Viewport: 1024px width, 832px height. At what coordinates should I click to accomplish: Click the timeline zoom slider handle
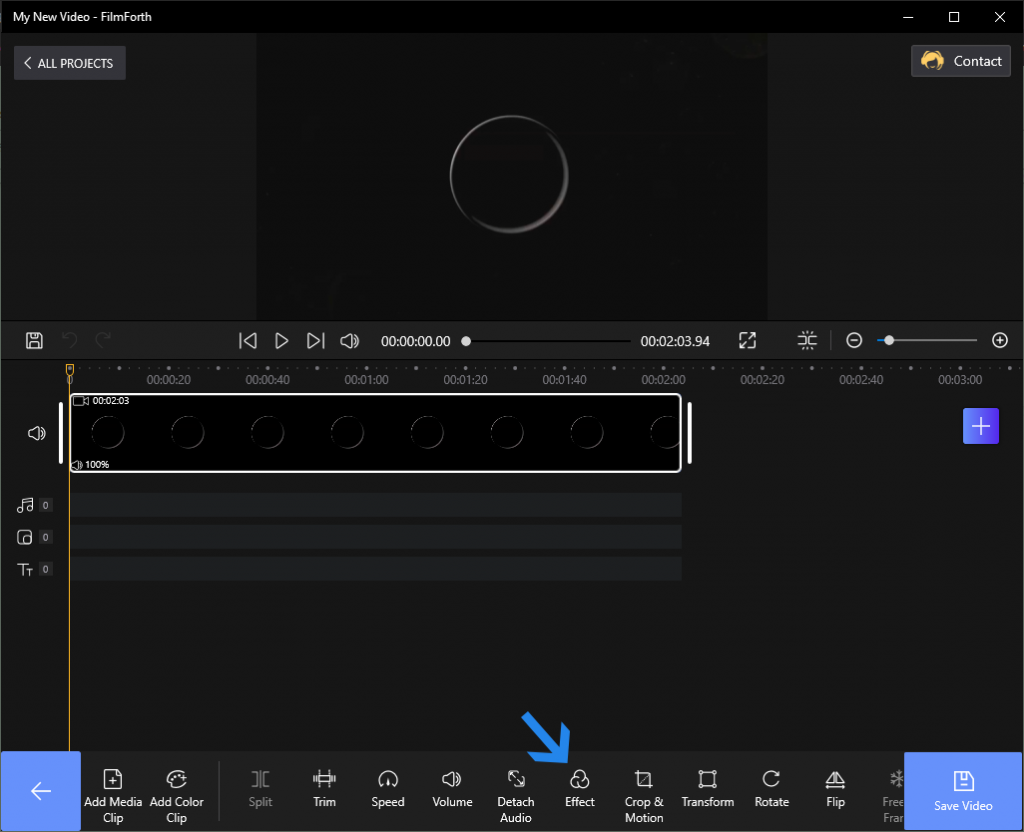pos(889,340)
